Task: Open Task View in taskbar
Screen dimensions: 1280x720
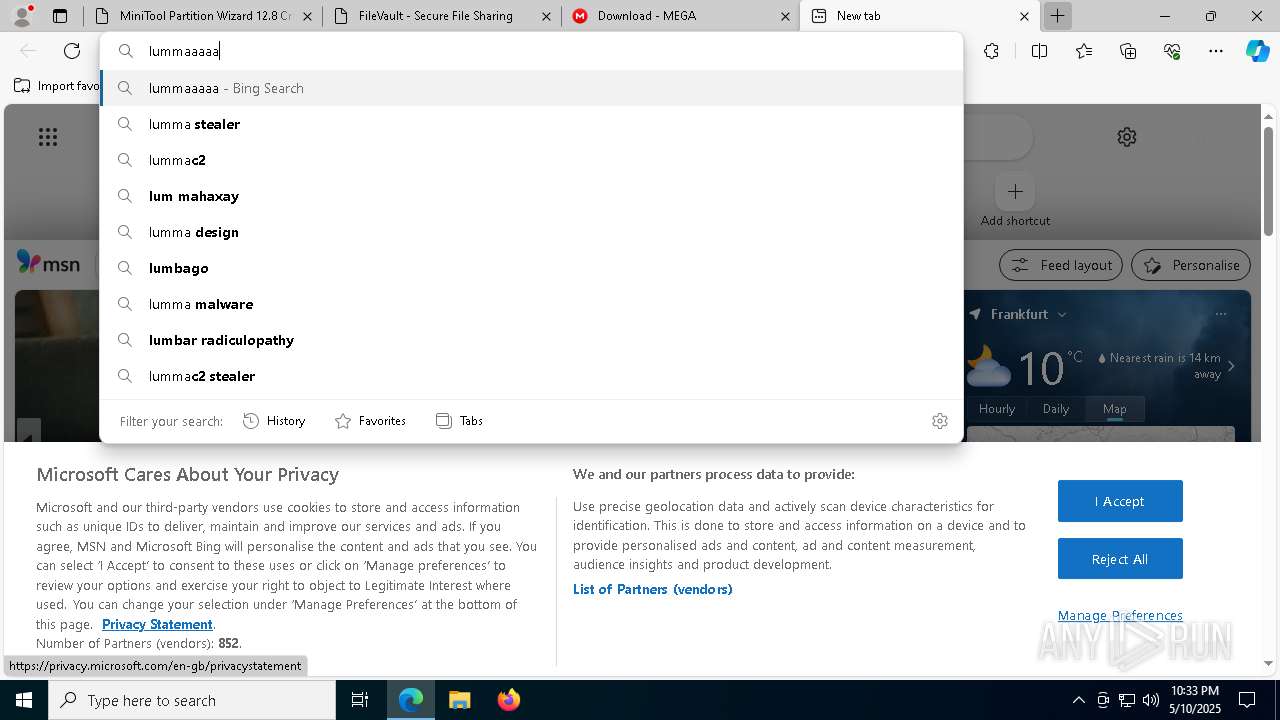Action: click(x=360, y=700)
